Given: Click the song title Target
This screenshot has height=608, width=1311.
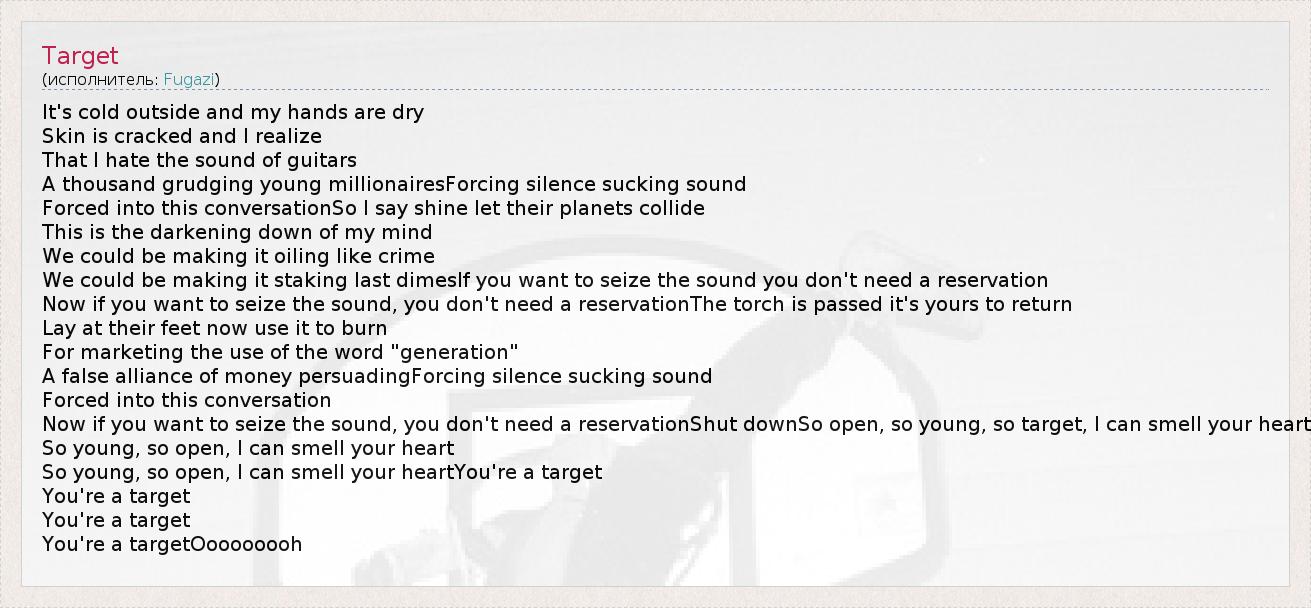Looking at the screenshot, I should 80,56.
